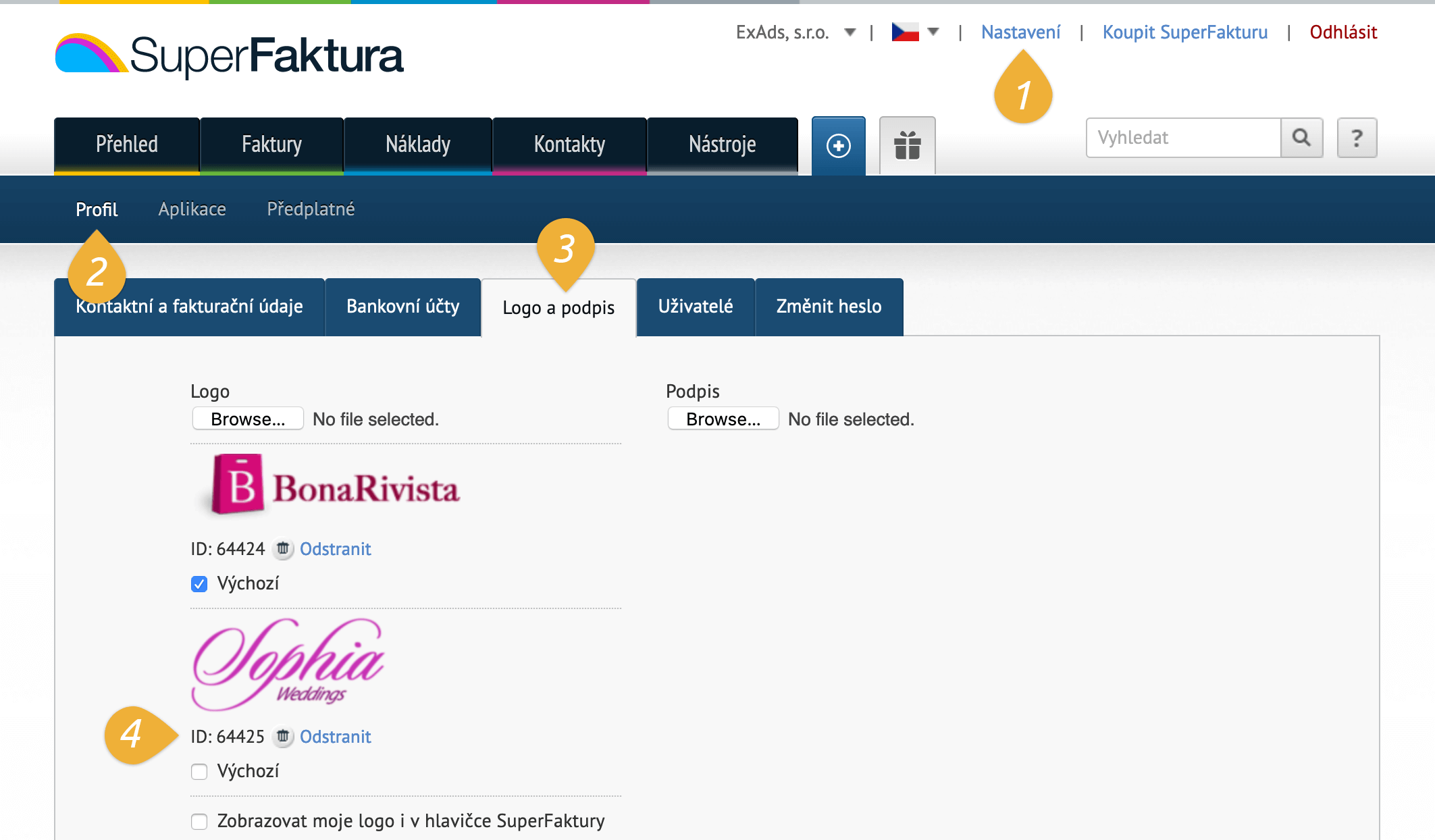This screenshot has height=840, width=1435.
Task: Click Browse button under Logo
Action: (x=248, y=419)
